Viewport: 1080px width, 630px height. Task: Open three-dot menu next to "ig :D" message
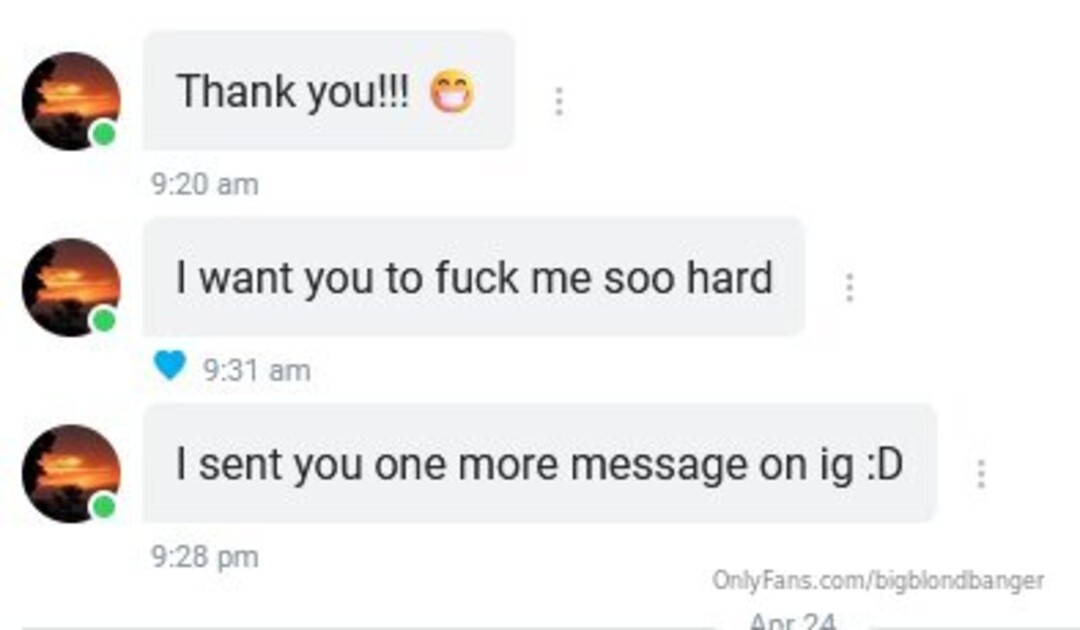(981, 474)
